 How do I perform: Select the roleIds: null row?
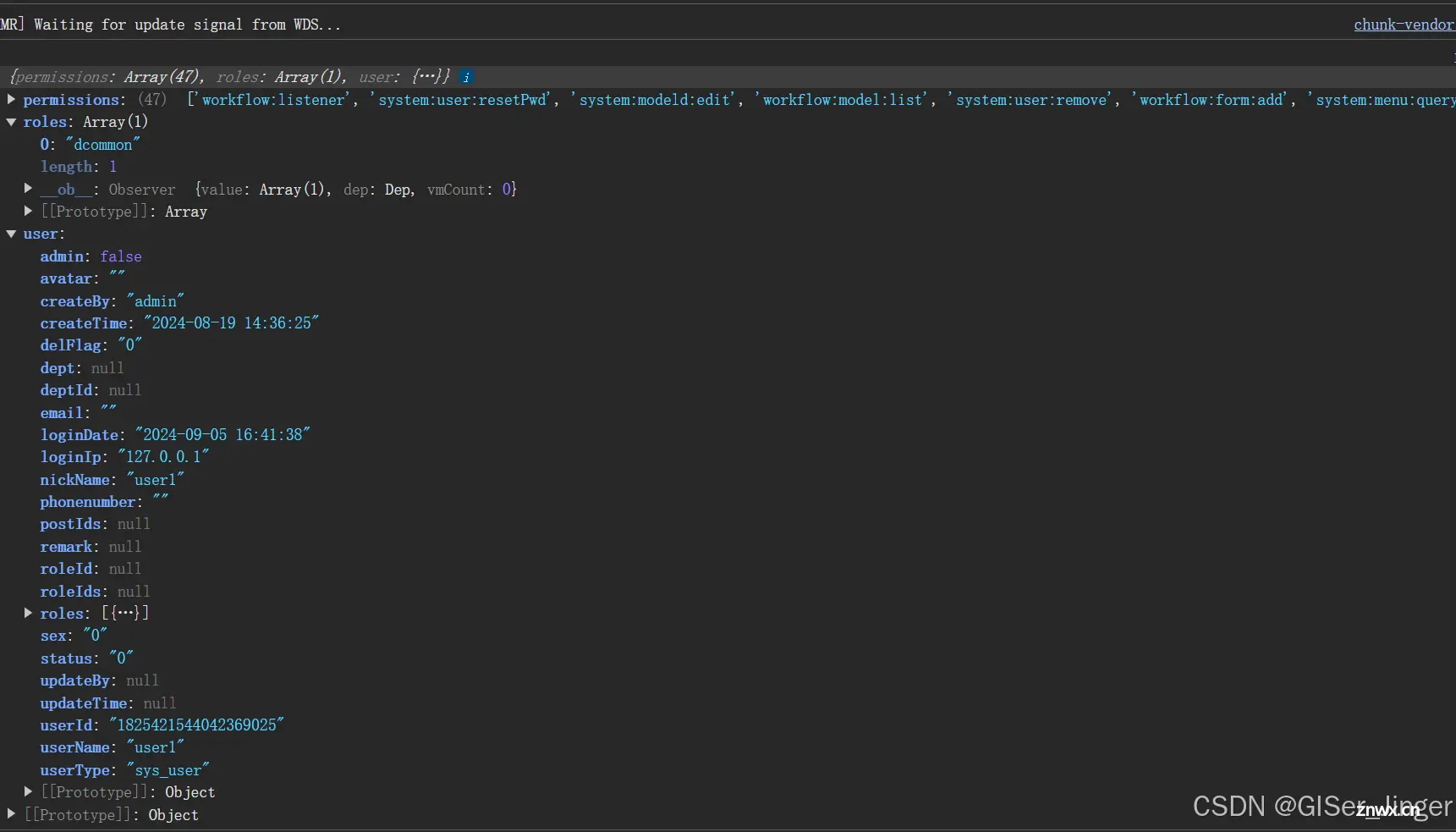click(95, 592)
